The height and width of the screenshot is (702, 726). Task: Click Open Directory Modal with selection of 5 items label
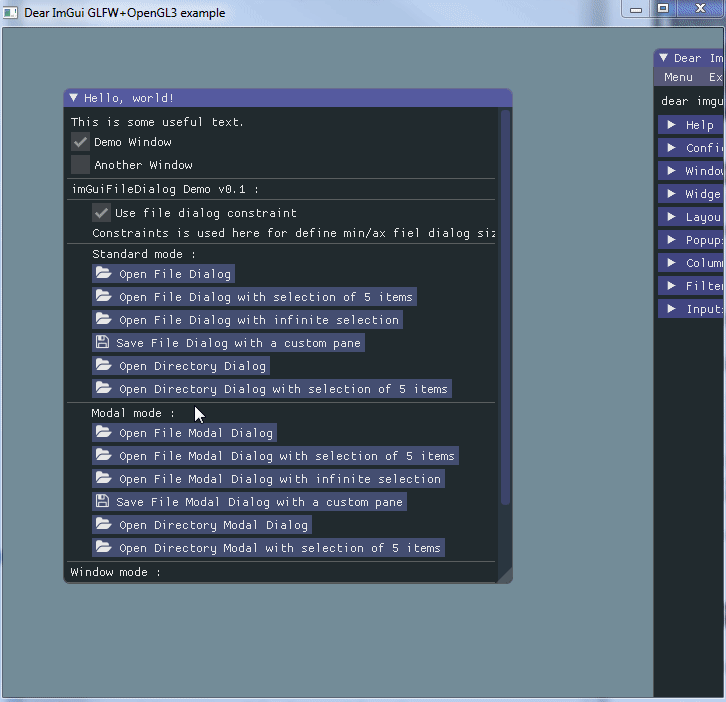pos(280,548)
